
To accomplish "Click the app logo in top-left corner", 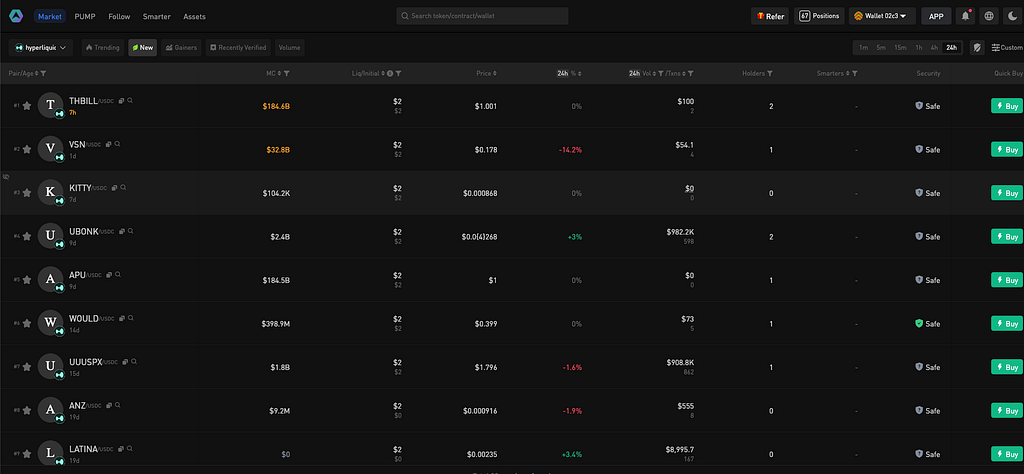I will click(x=15, y=16).
